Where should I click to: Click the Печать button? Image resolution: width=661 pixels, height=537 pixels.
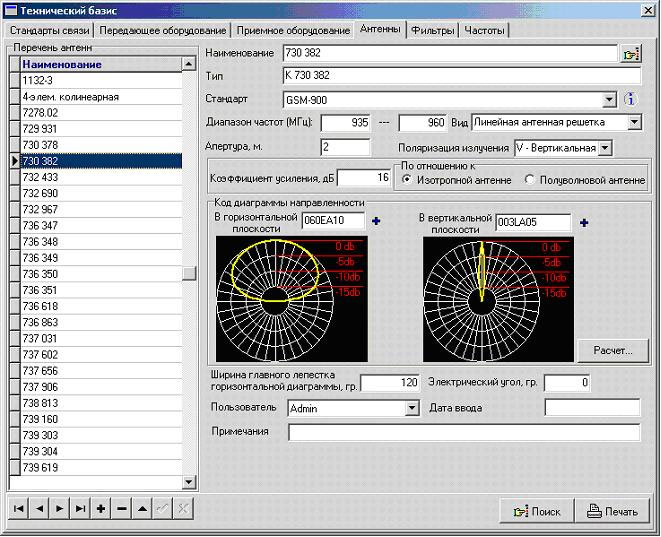613,511
